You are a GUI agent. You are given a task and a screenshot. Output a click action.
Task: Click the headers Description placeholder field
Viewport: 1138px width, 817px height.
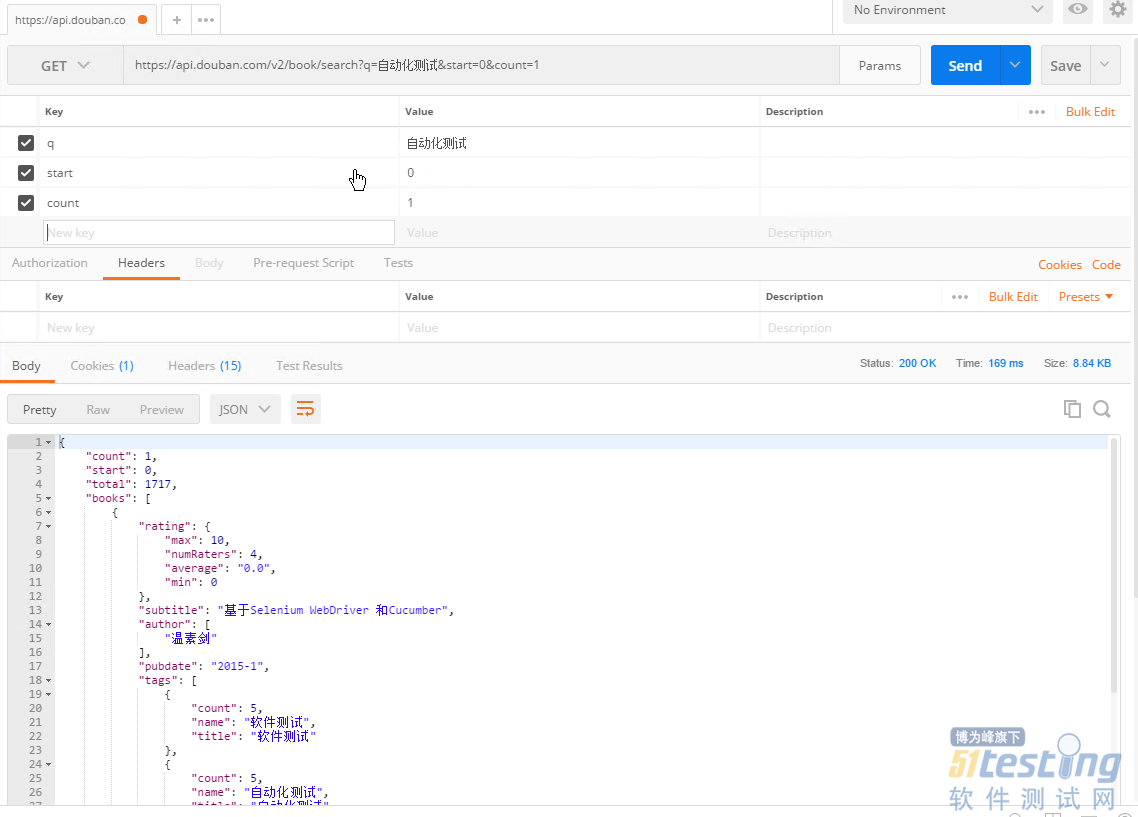click(945, 328)
